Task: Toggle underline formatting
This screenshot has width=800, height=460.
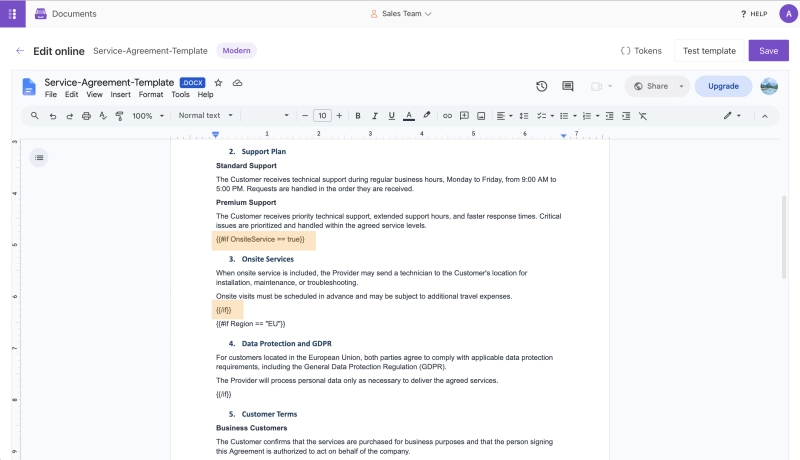Action: point(391,116)
